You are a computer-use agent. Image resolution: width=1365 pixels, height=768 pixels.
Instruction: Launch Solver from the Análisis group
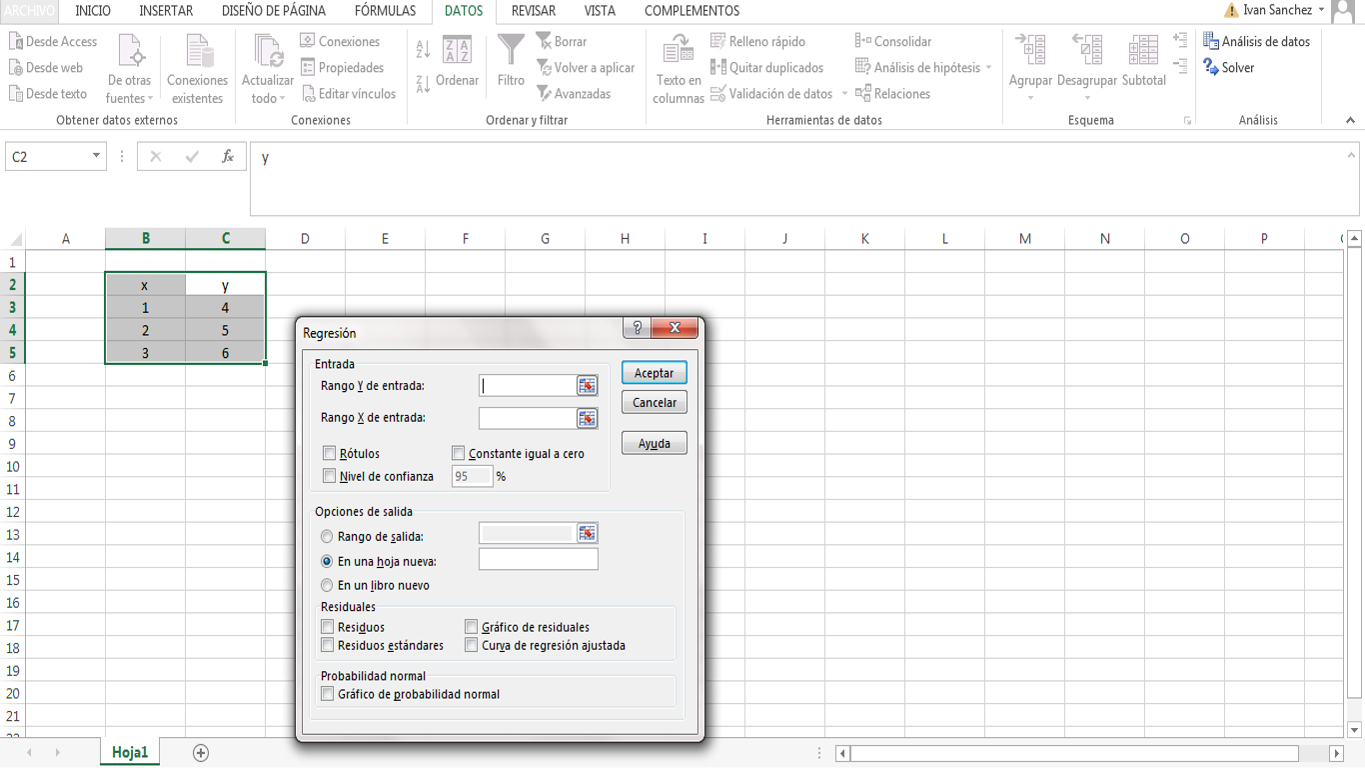(1228, 68)
